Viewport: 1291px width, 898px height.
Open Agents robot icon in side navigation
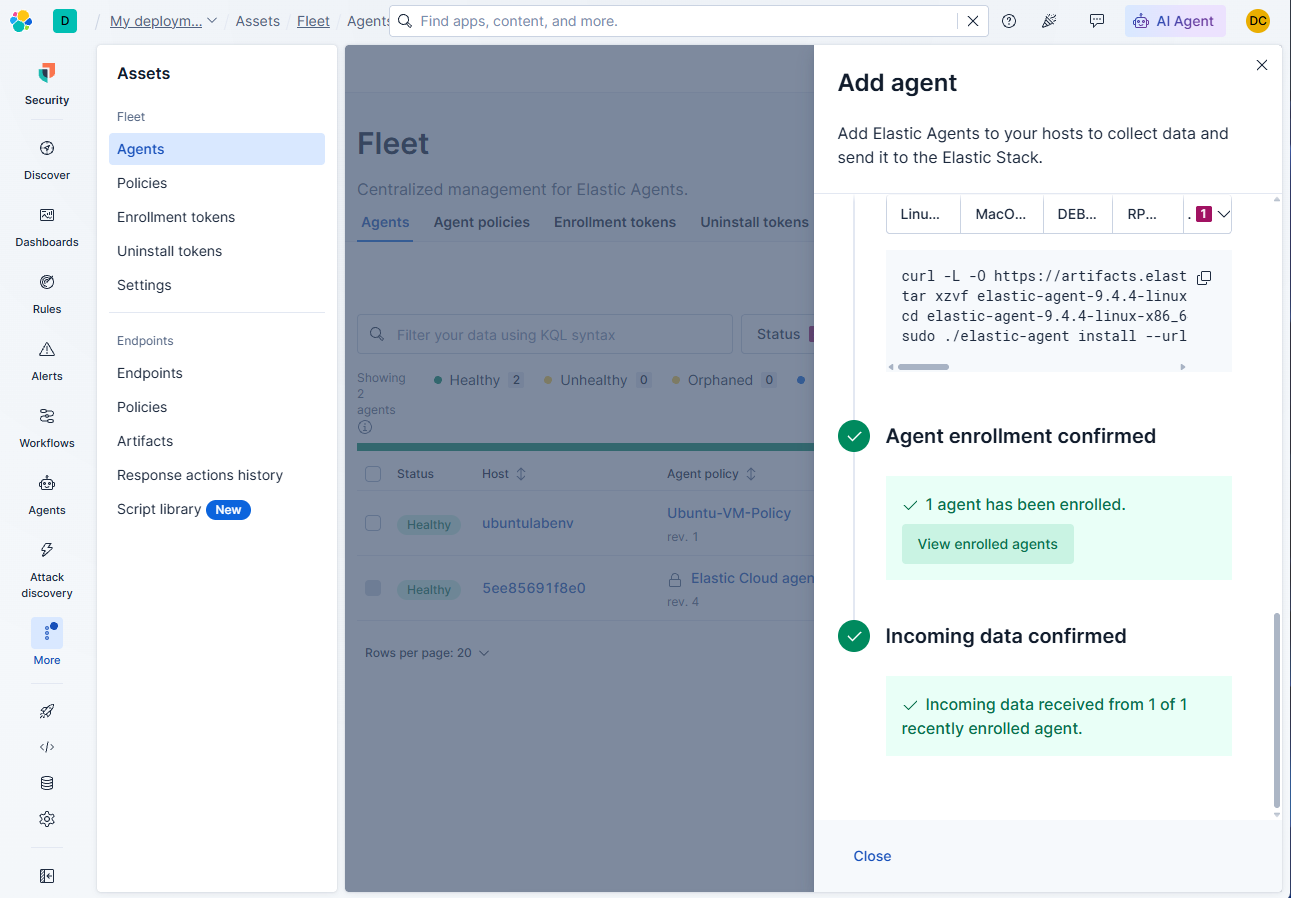click(x=47, y=495)
